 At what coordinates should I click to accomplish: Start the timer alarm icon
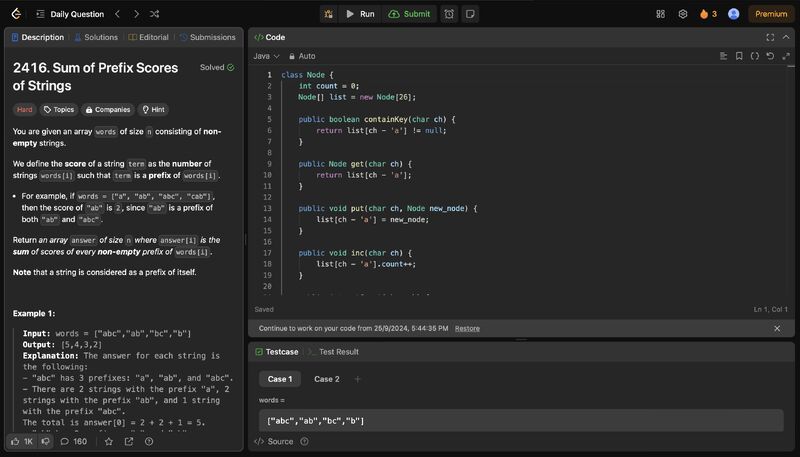click(x=449, y=14)
